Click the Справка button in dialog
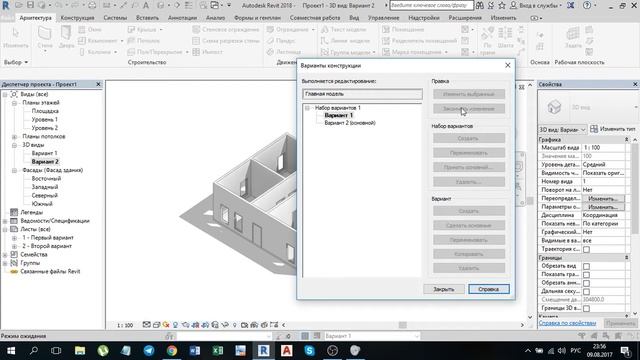 click(x=489, y=289)
